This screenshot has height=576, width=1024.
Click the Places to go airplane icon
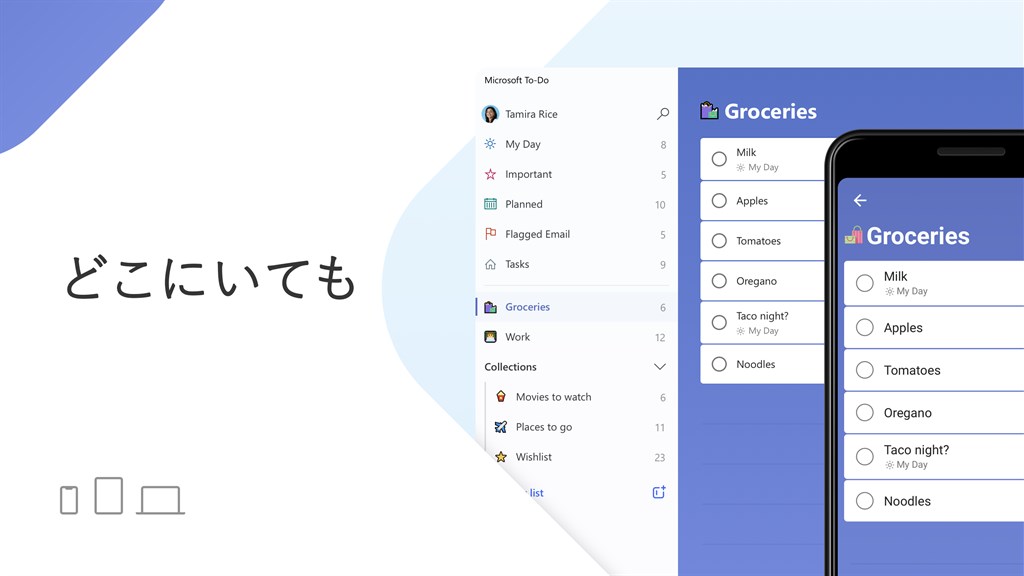501,426
